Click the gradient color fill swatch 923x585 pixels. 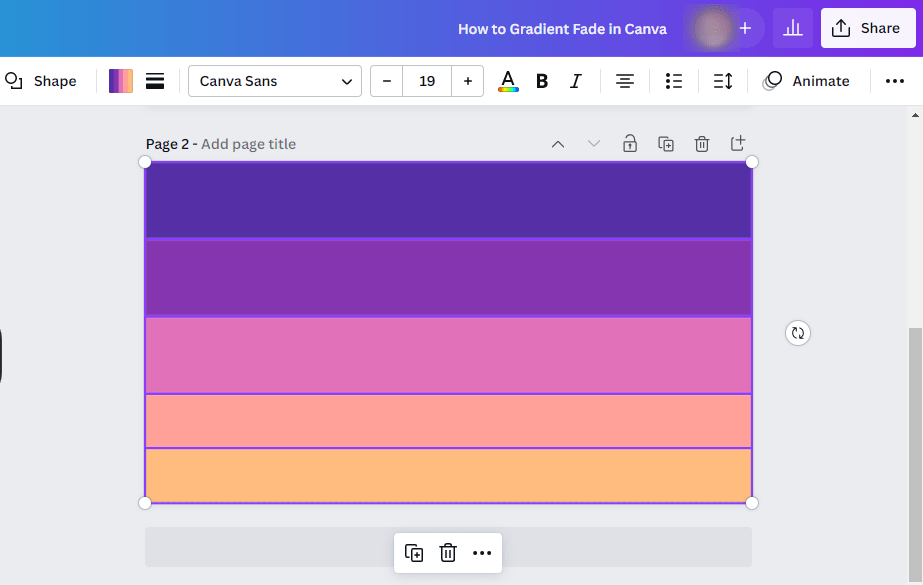coord(120,81)
